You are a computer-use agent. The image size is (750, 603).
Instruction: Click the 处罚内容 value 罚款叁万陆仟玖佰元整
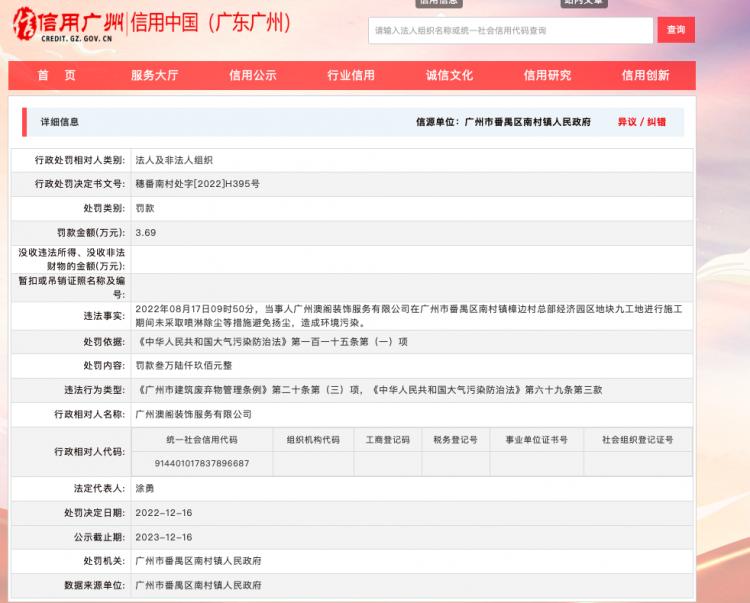click(x=184, y=365)
